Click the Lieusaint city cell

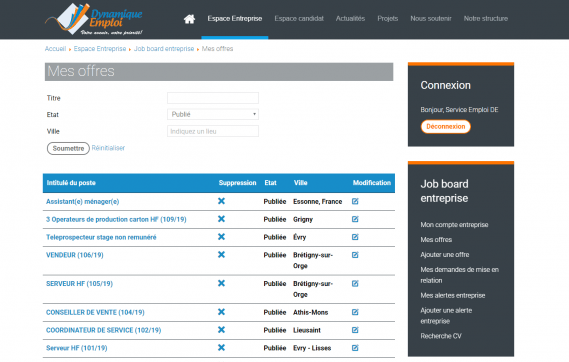[x=307, y=330]
